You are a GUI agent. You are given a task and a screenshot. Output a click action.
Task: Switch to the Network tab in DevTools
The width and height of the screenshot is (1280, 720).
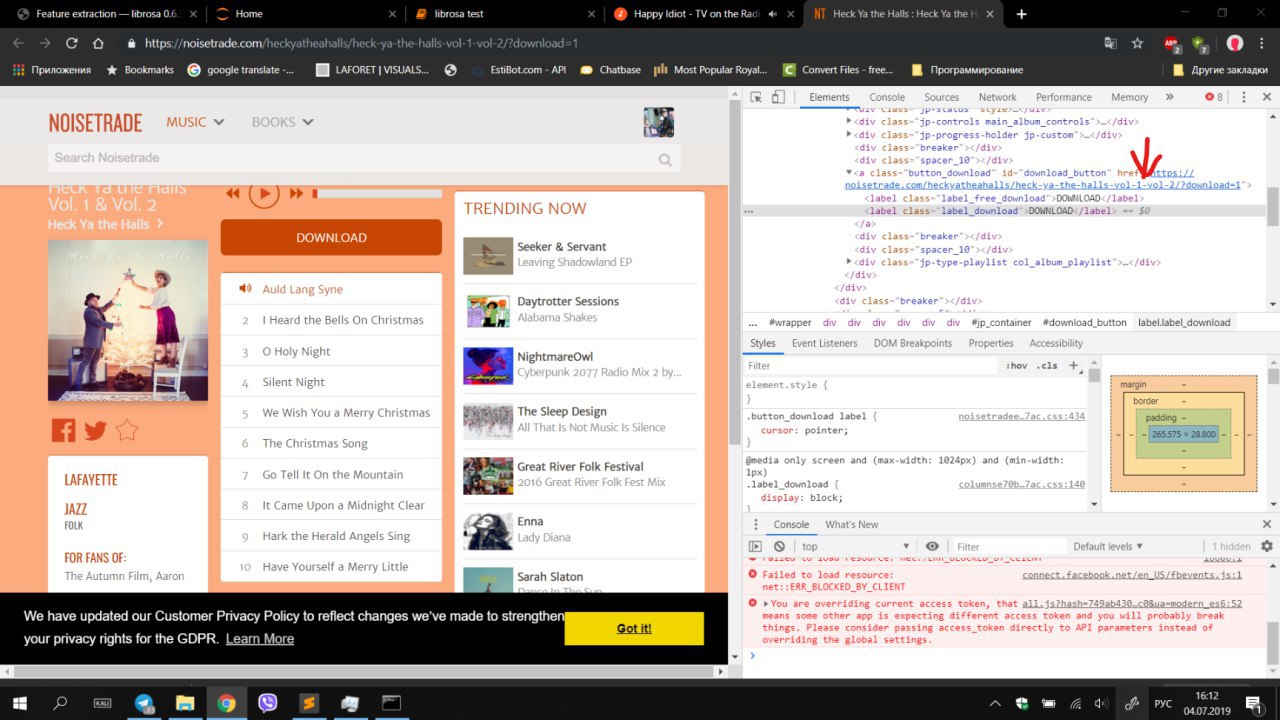pyautogui.click(x=997, y=97)
